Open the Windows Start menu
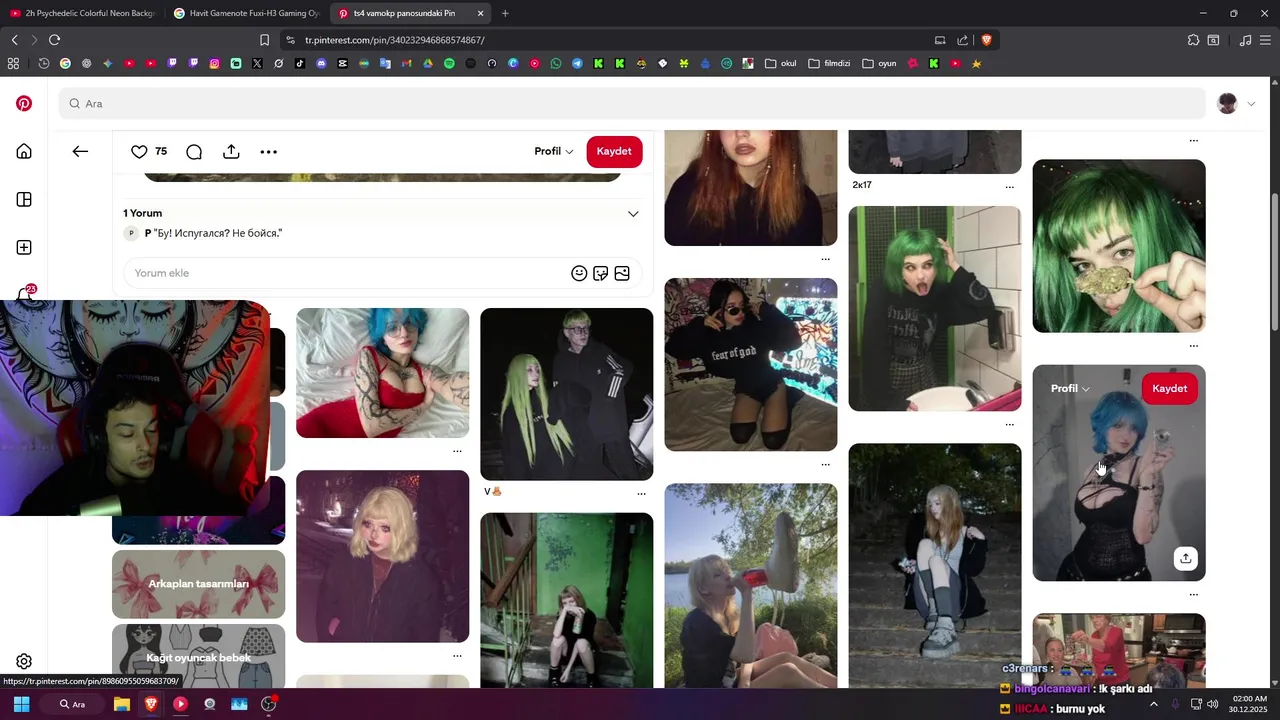Screen dimensions: 1280x720 pos(21,704)
